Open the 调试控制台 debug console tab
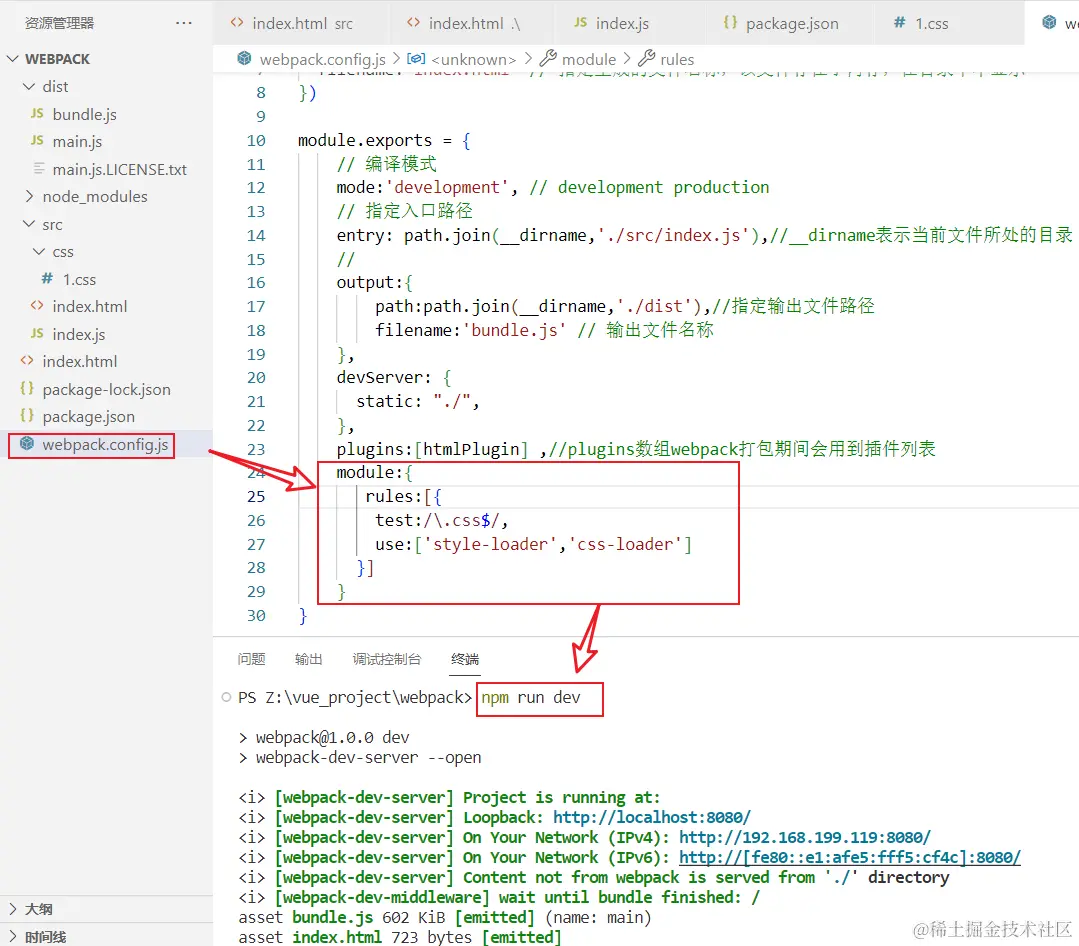1079x946 pixels. pos(387,659)
